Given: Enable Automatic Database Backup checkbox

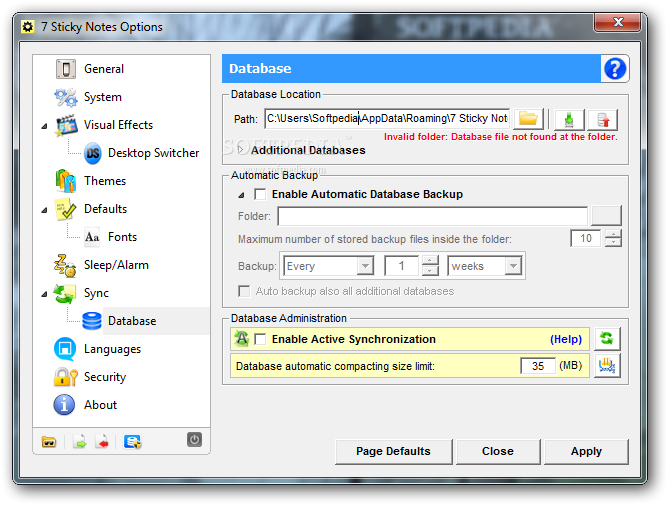Looking at the screenshot, I should pos(260,194).
